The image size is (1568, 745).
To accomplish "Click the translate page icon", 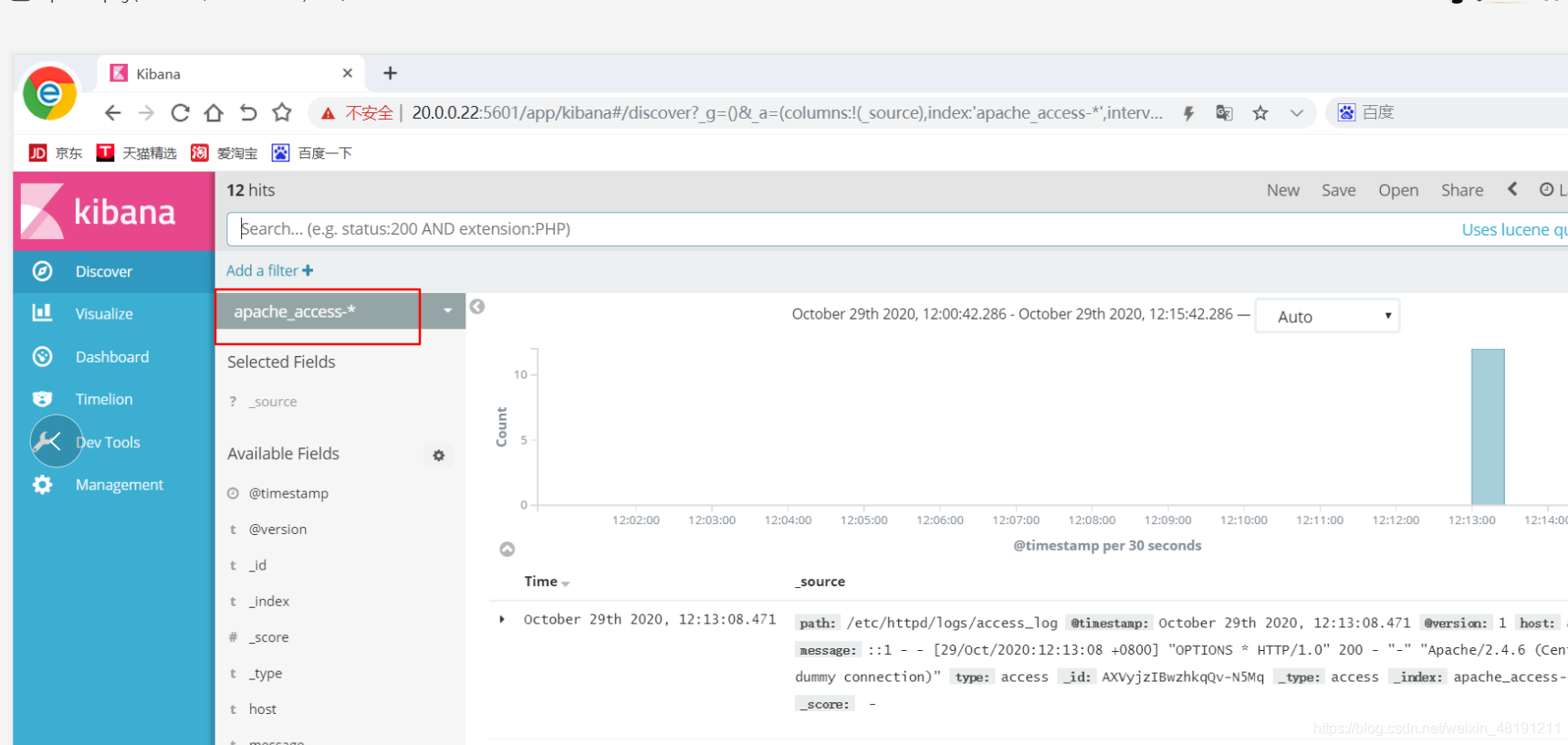I will [1224, 113].
